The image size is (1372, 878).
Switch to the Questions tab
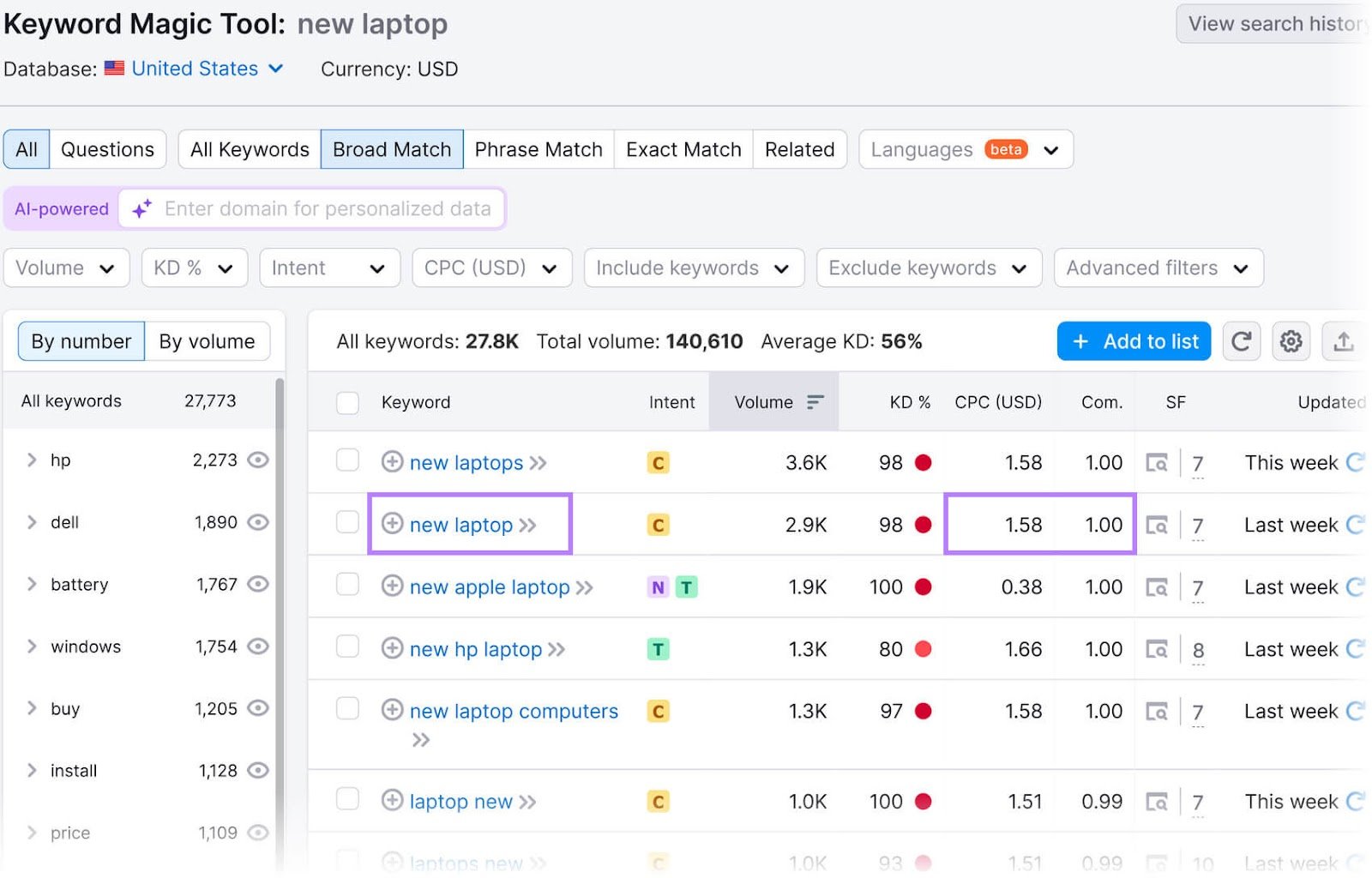[x=107, y=149]
